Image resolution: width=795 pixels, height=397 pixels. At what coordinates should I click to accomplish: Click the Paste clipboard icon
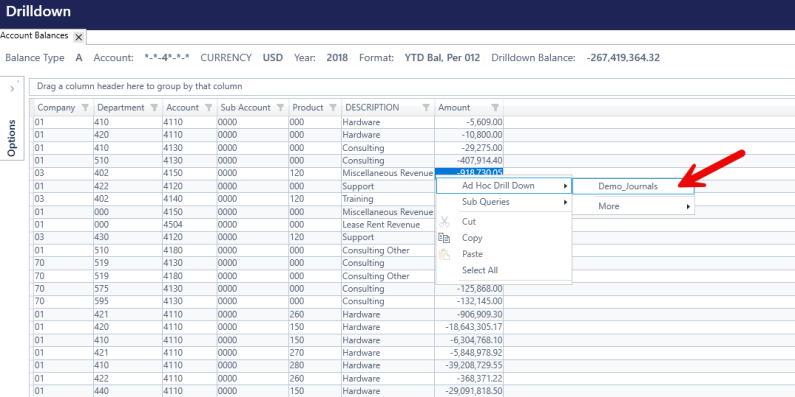tap(444, 254)
